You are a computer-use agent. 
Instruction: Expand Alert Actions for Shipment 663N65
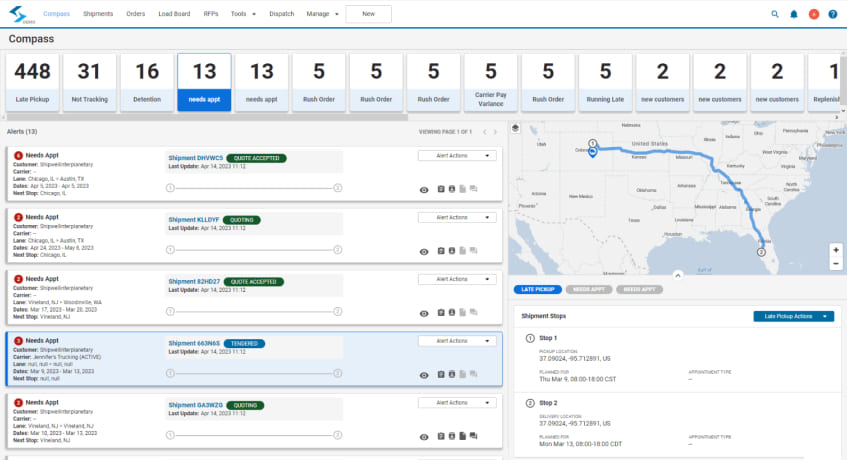457,341
